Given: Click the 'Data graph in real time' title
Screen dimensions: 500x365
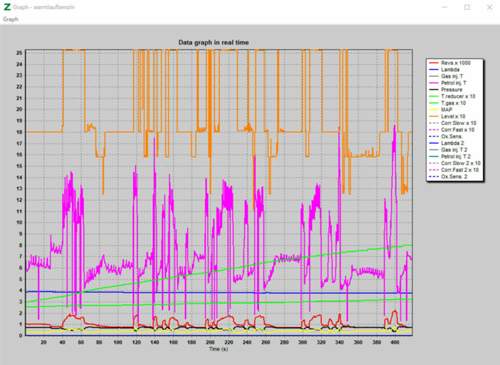Looking at the screenshot, I should 213,42.
